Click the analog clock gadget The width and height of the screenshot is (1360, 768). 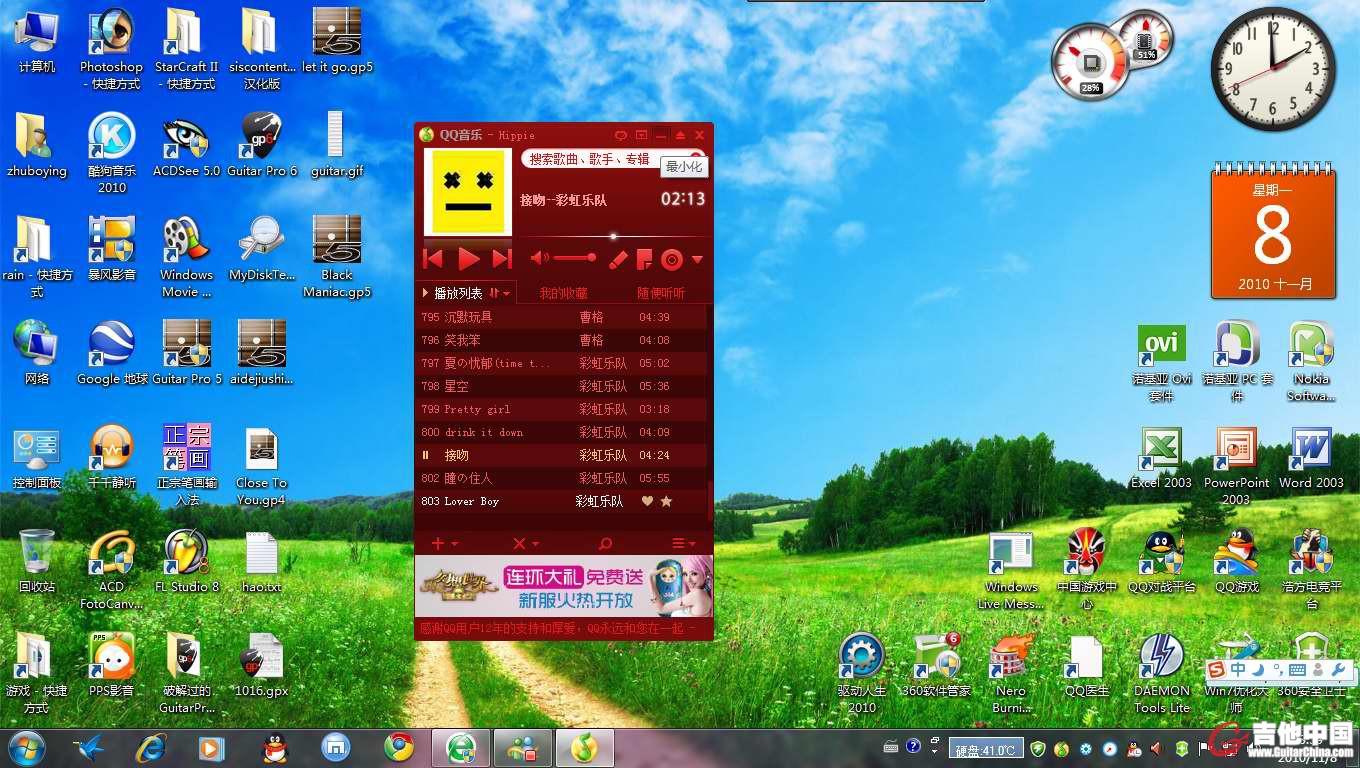(1273, 69)
